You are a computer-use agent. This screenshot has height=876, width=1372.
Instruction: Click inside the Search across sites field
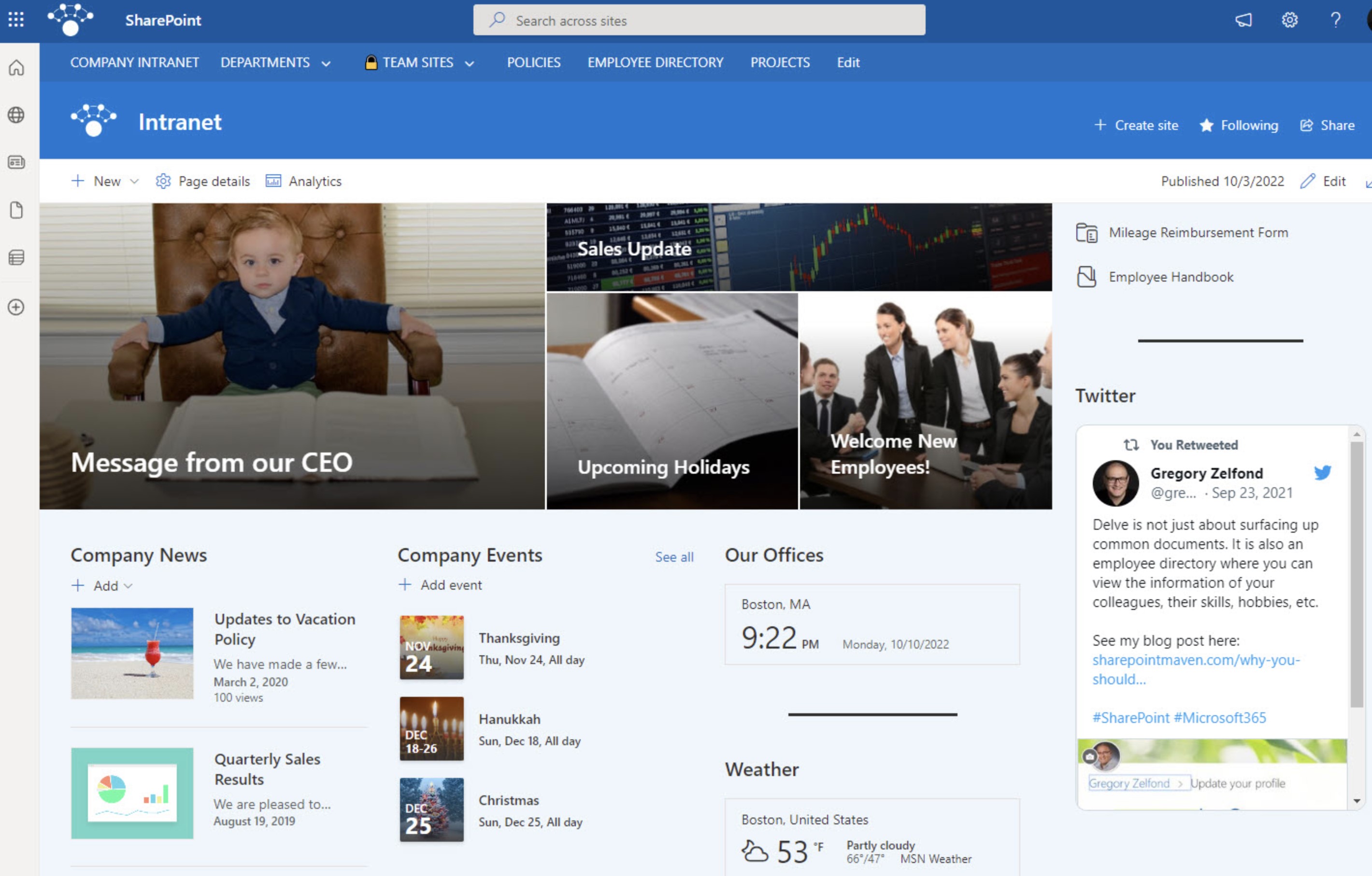(699, 20)
